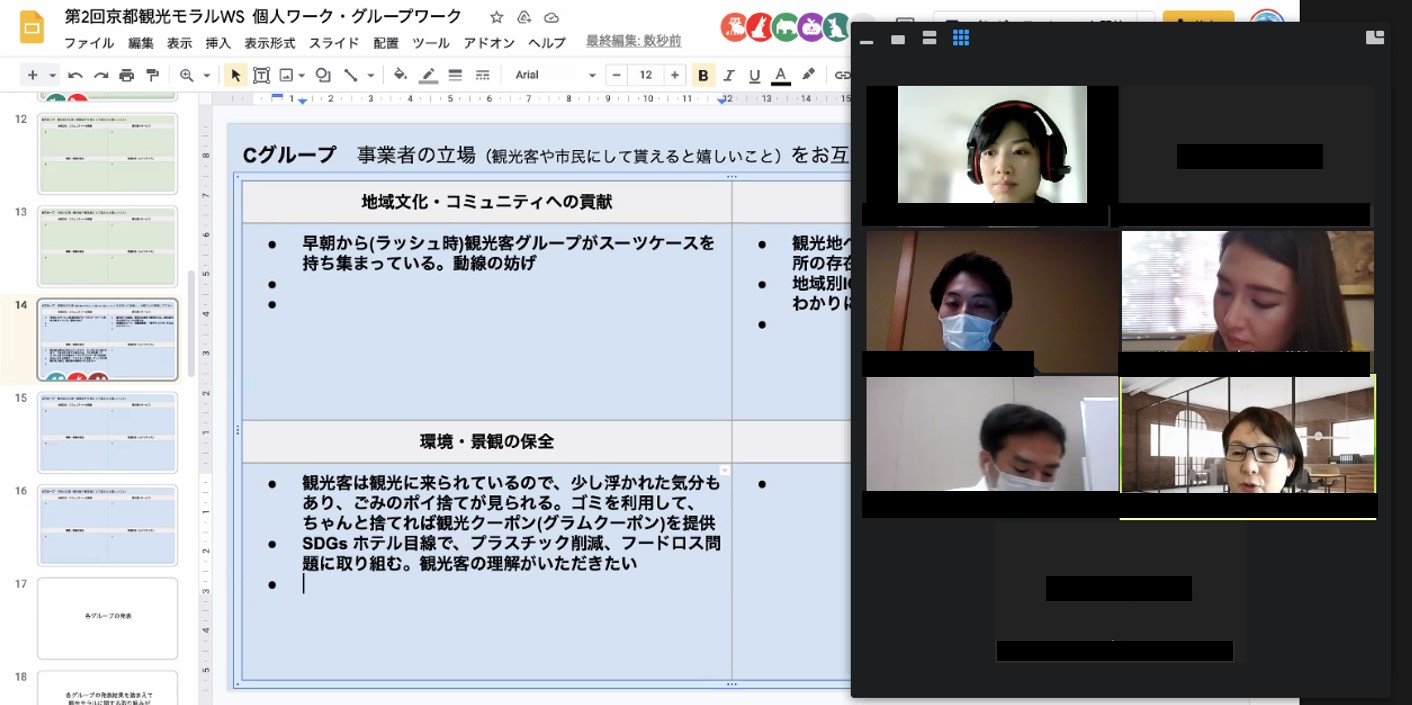Screen dimensions: 1412x705
Task: Toggle italic formatting
Action: click(729, 75)
